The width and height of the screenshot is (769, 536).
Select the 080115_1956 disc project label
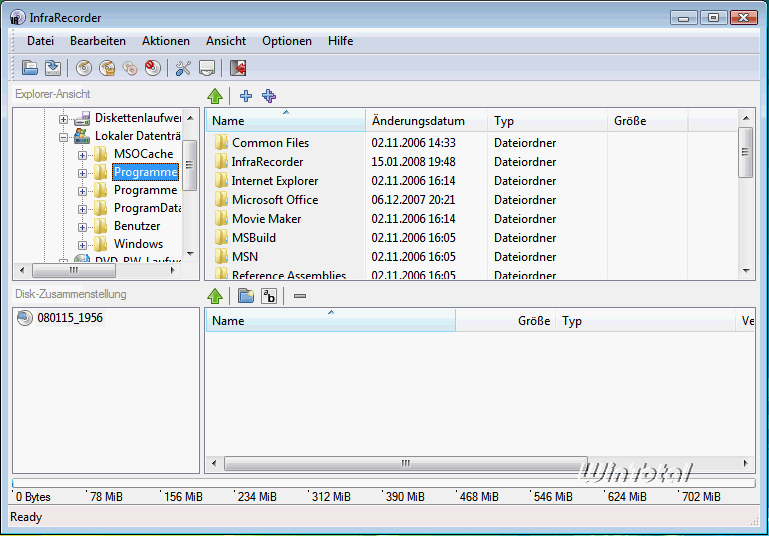click(x=70, y=318)
